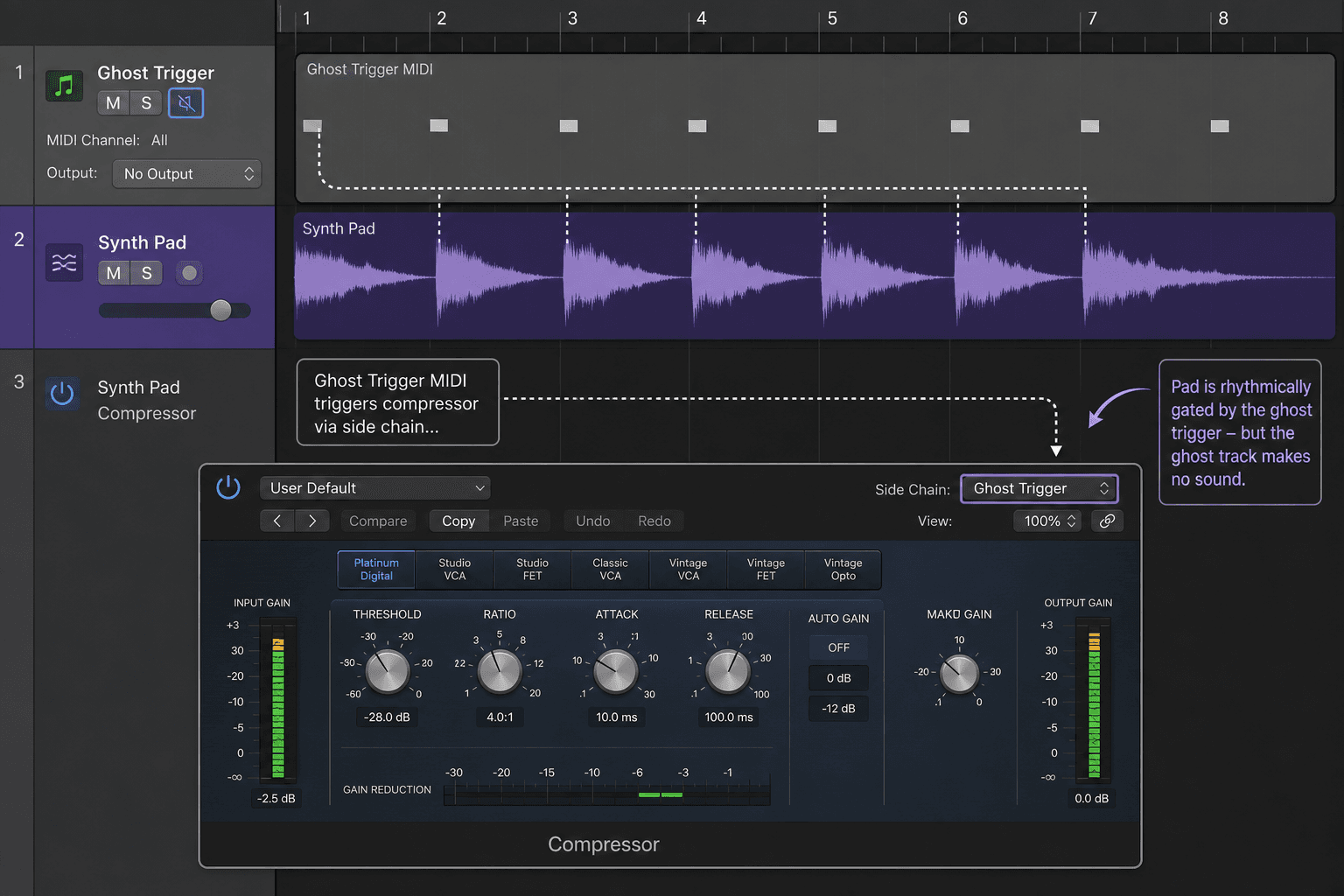Click the Ratio value field 4.0:1
This screenshot has height=896, width=1344.
tap(500, 717)
